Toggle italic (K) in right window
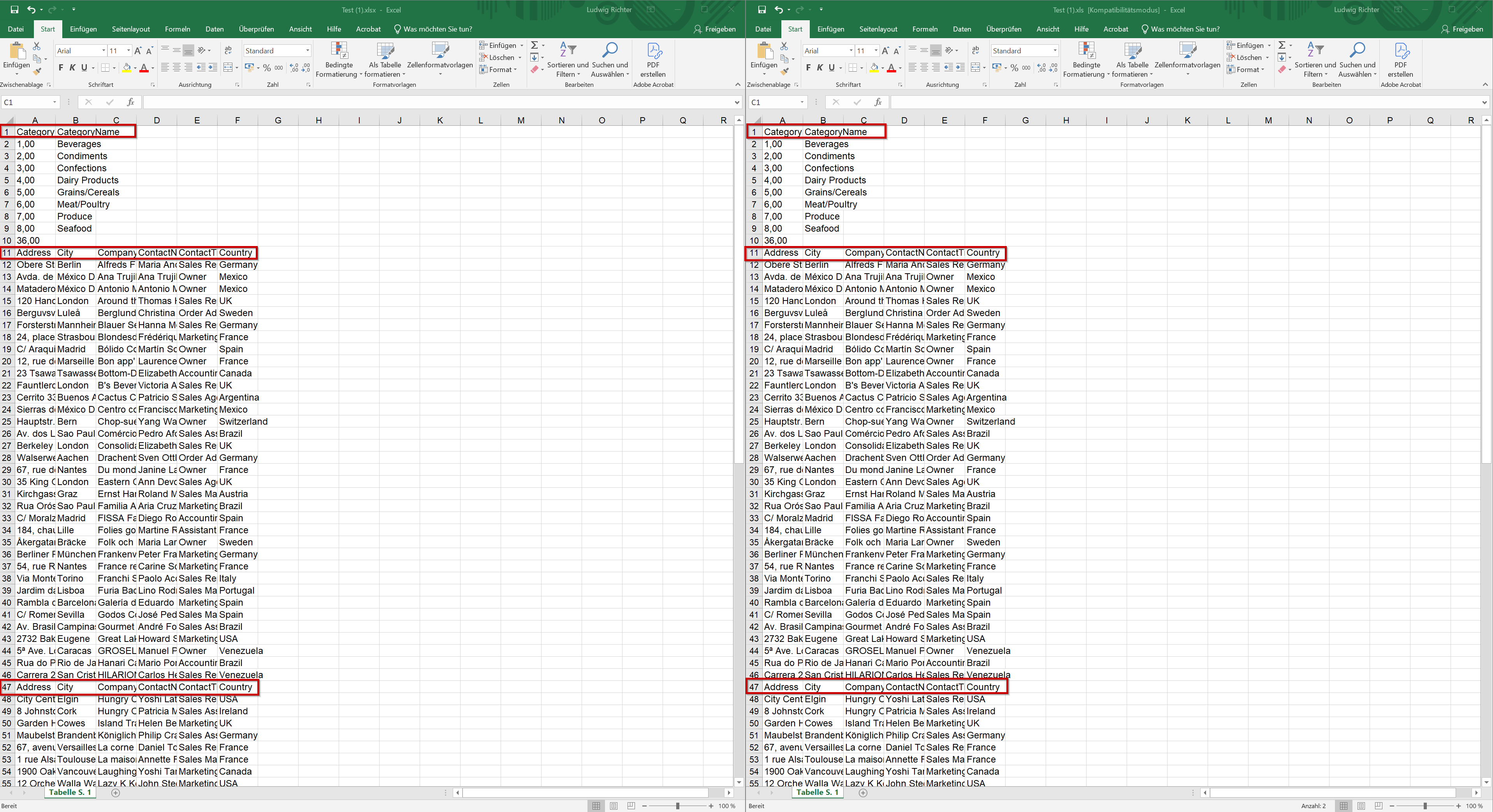1493x812 pixels. [x=819, y=68]
